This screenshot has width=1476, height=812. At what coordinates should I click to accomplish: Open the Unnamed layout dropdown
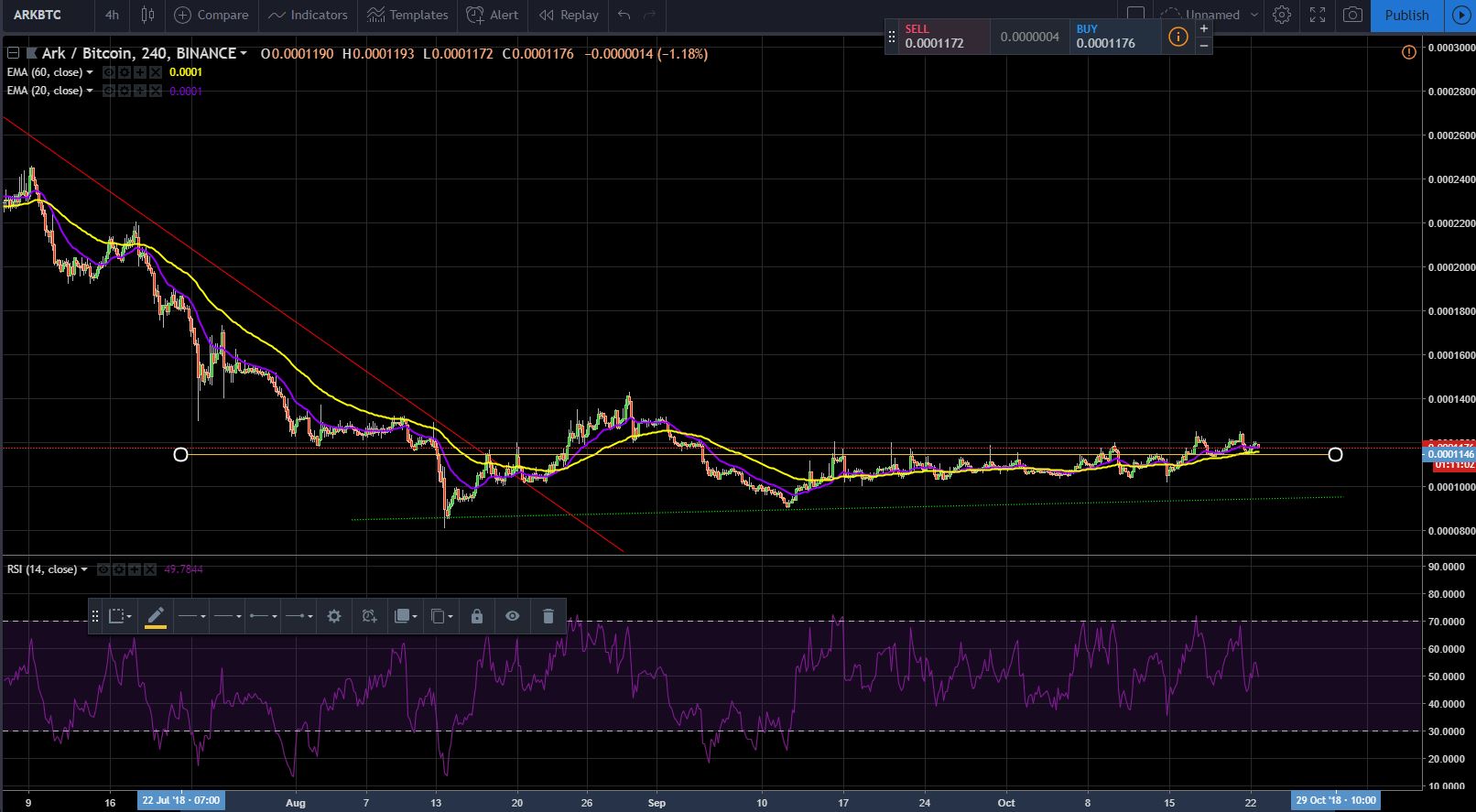click(1254, 15)
